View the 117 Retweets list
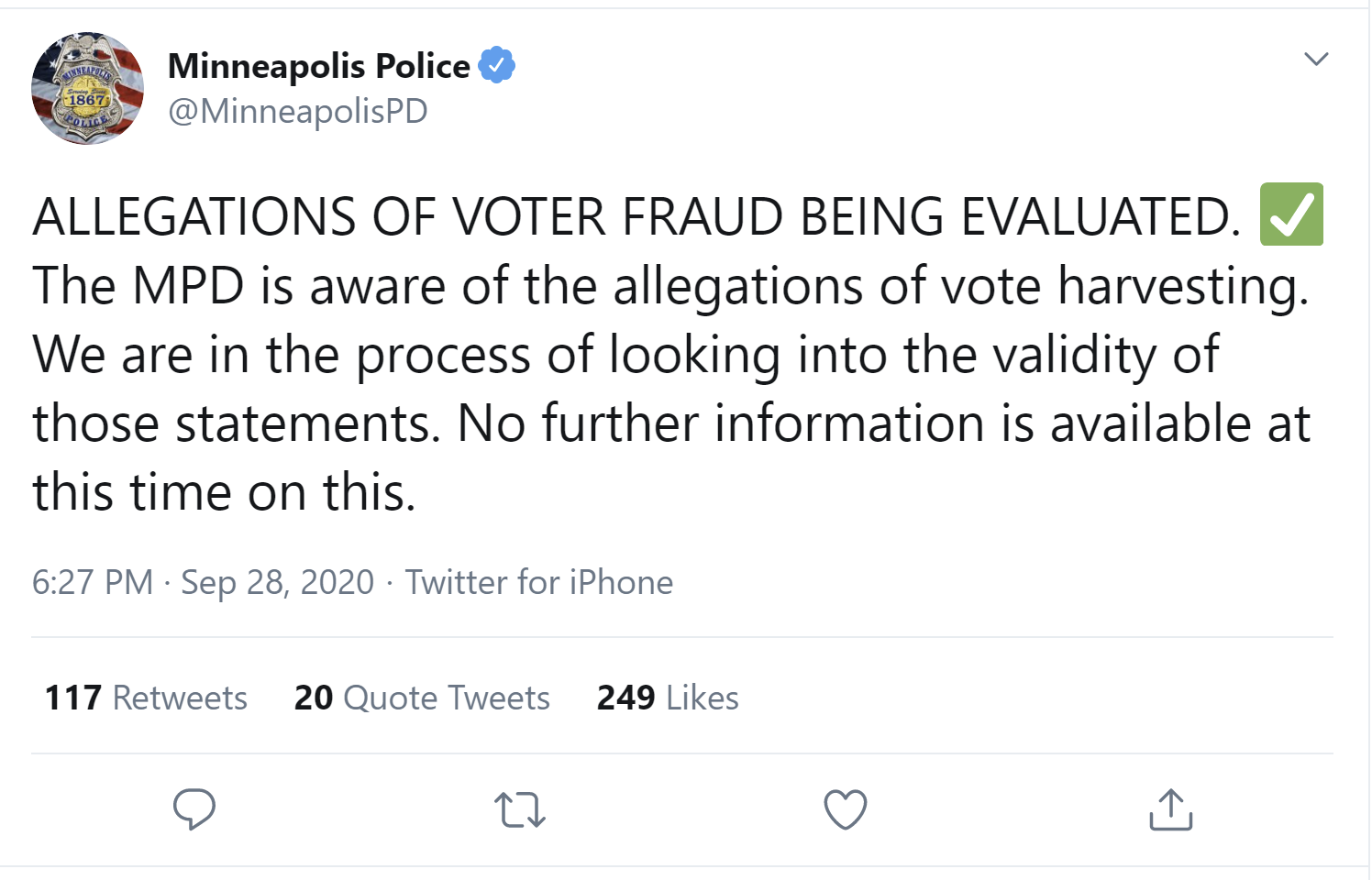Viewport: 1372px width, 880px height. [146, 698]
